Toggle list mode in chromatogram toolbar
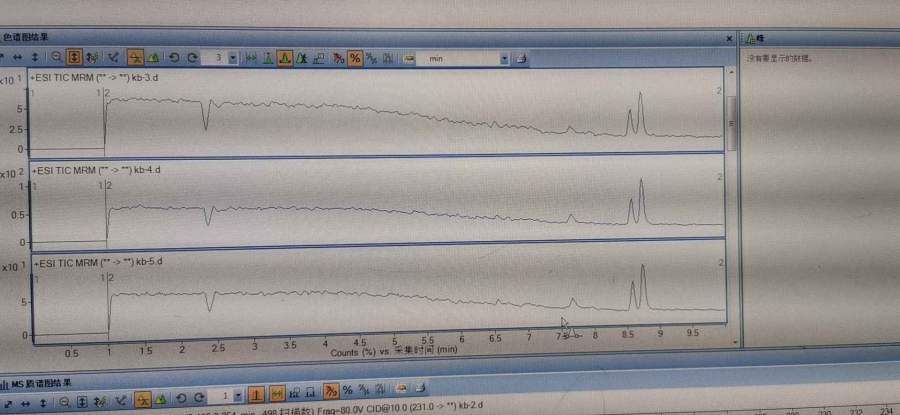The width and height of the screenshot is (900, 415). [x=135, y=58]
